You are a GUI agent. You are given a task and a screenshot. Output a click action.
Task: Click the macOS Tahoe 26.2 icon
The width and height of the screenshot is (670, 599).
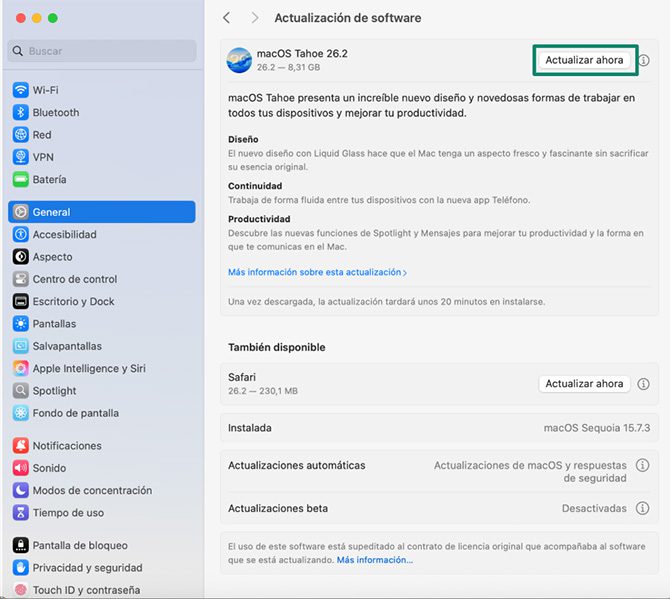coord(239,60)
